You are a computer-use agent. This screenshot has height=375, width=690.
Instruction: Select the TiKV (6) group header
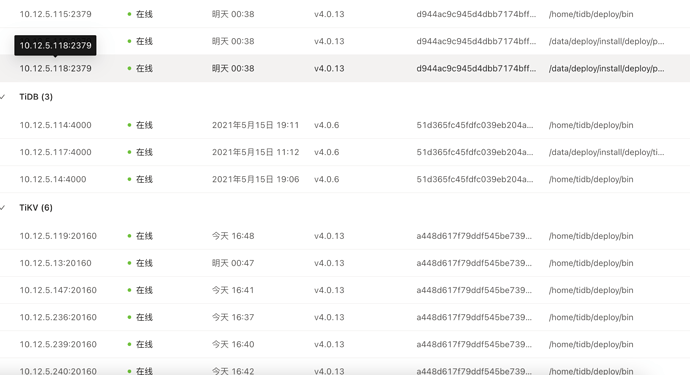click(36, 208)
